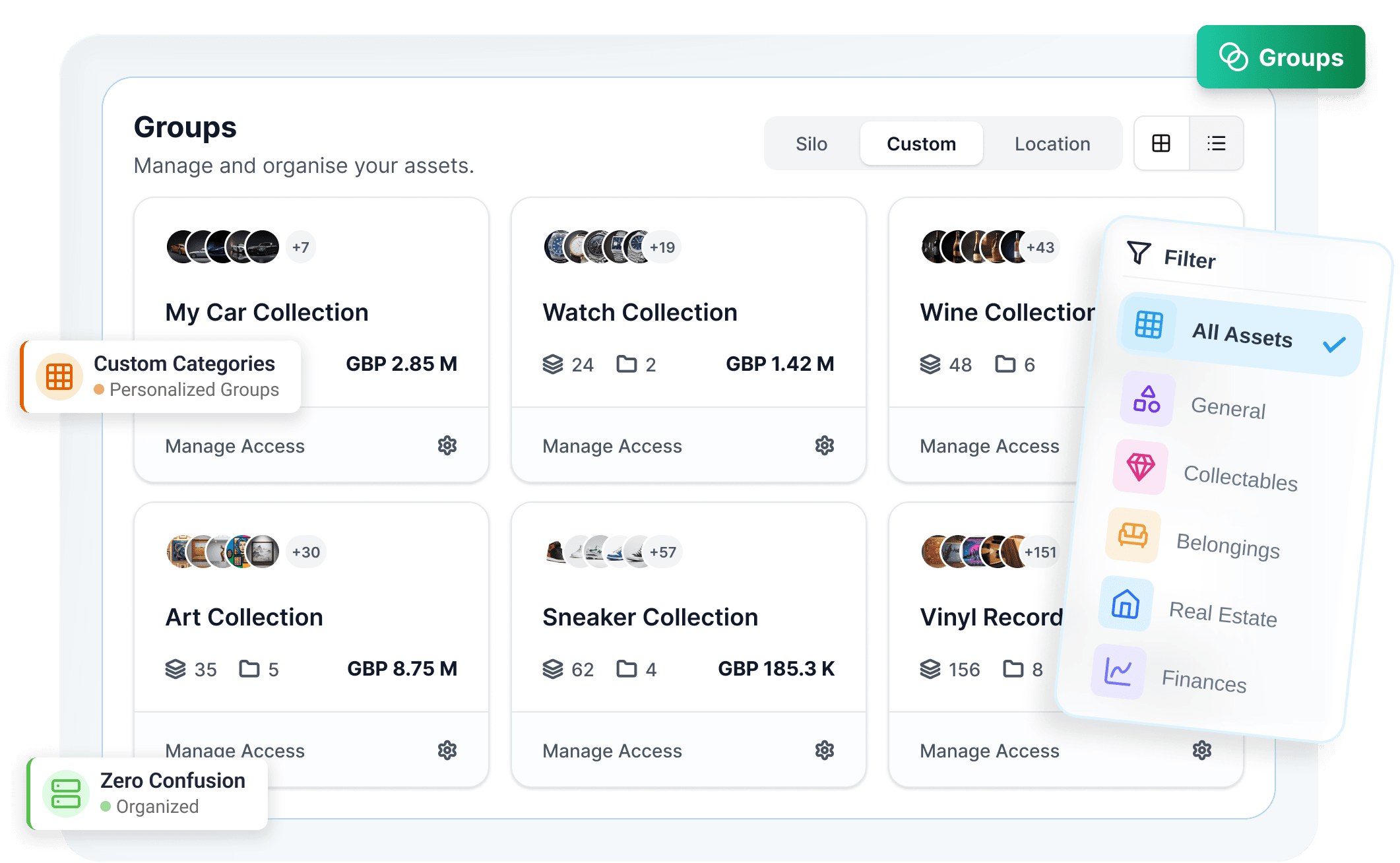Open the Sneaker Collection card title
The height and width of the screenshot is (863, 1400).
pos(651,618)
